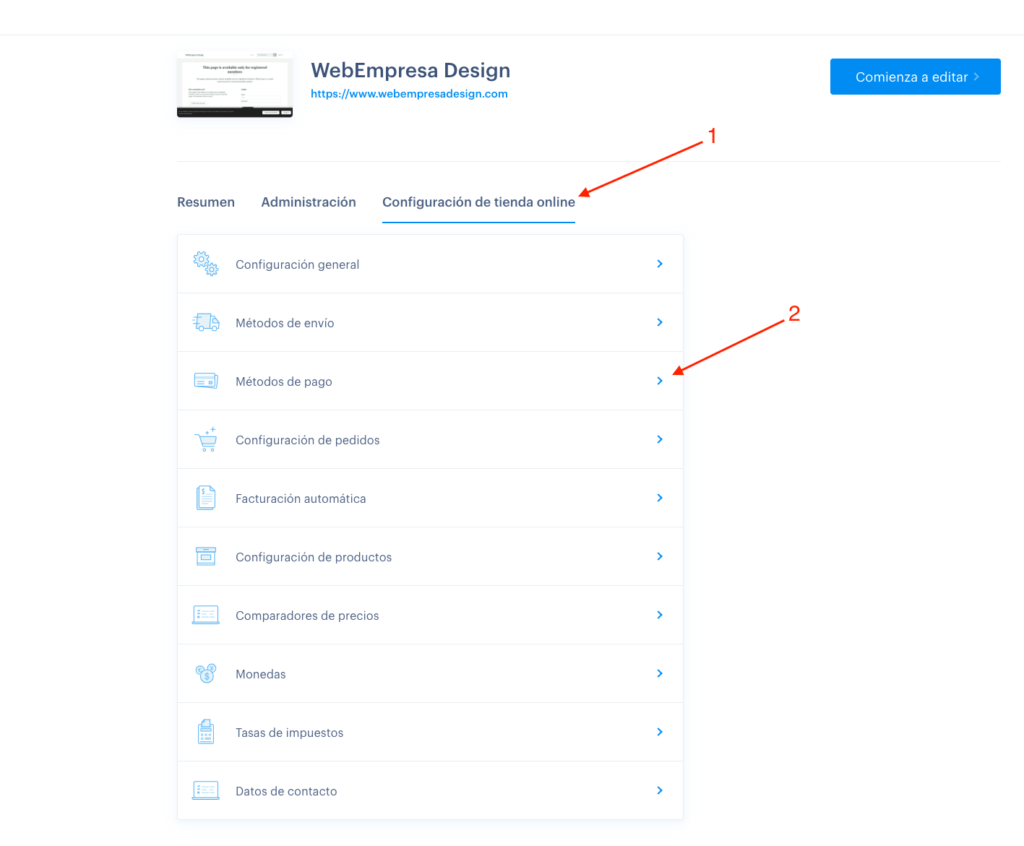1024x846 pixels.
Task: Open the Facturación automática settings row
Action: [x=430, y=498]
